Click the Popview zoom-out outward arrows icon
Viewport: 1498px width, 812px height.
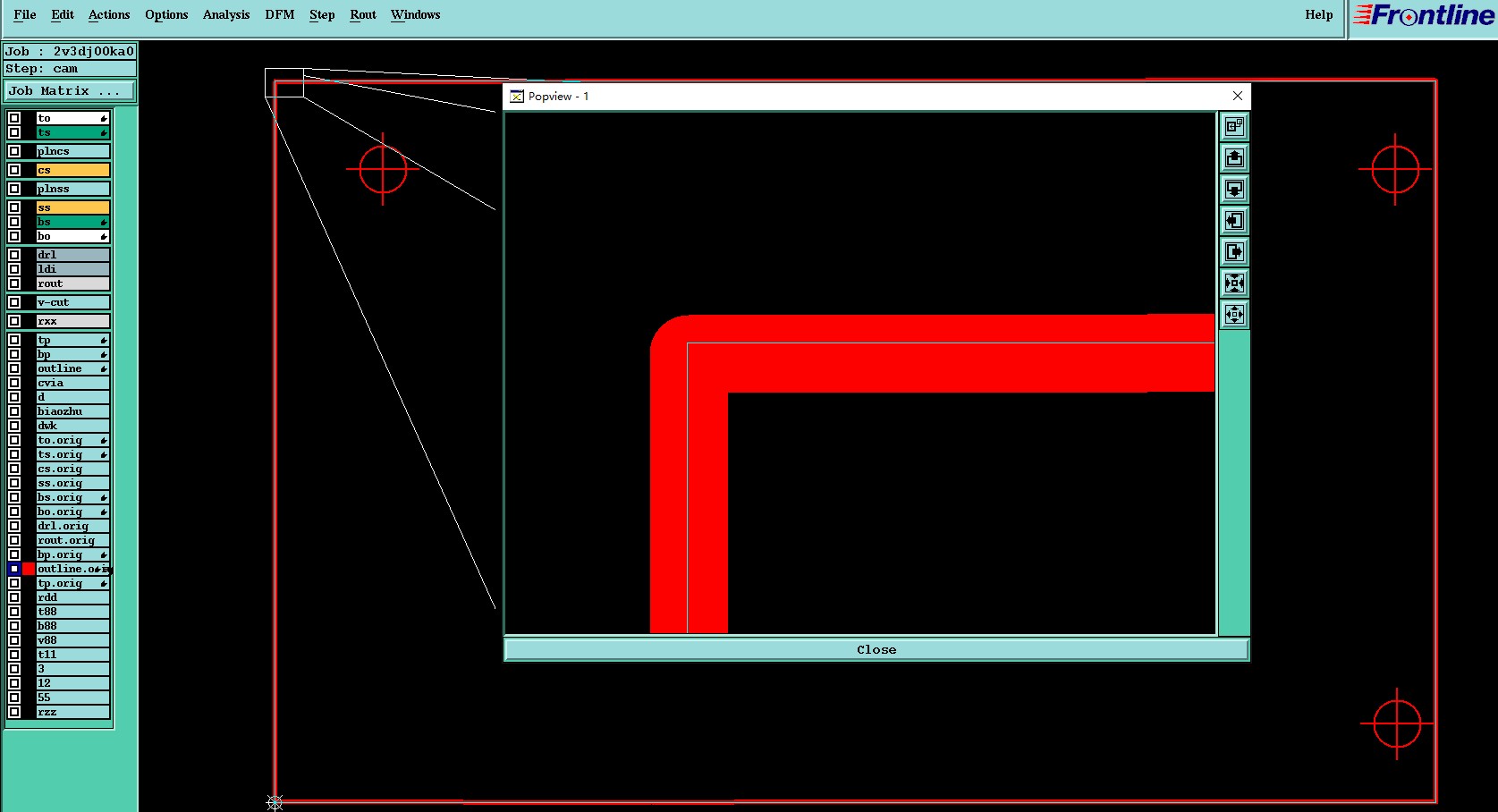1234,314
